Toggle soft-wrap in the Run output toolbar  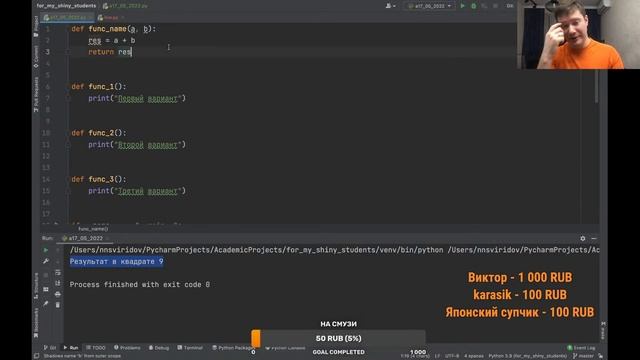[58, 272]
